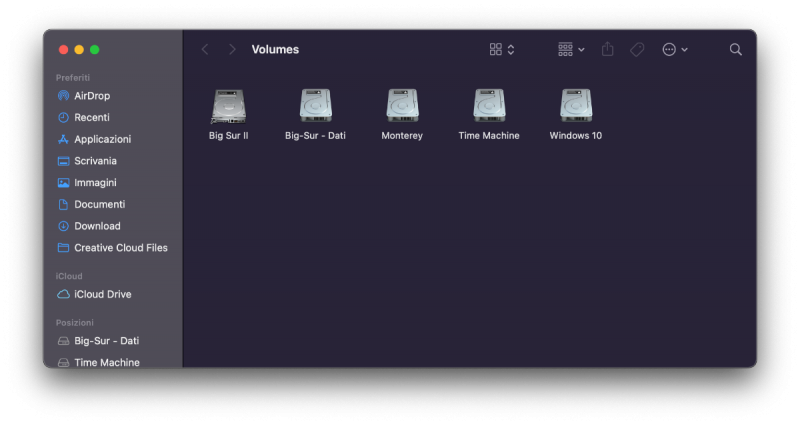The height and width of the screenshot is (425, 800).
Task: Select the Big Sur II drive icon
Action: (x=229, y=106)
